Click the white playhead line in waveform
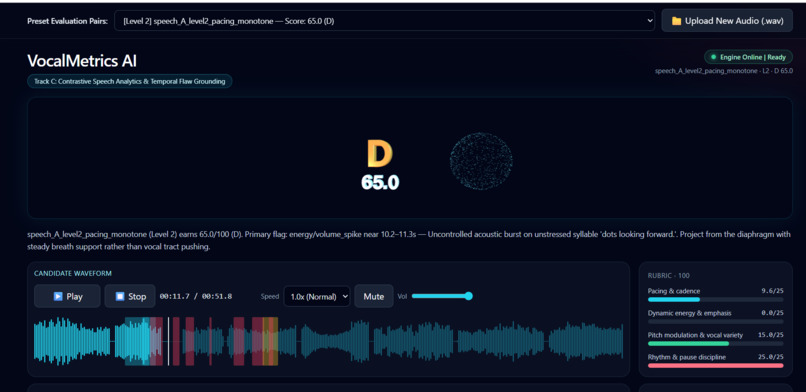Image resolution: width=806 pixels, height=392 pixels. pos(169,341)
